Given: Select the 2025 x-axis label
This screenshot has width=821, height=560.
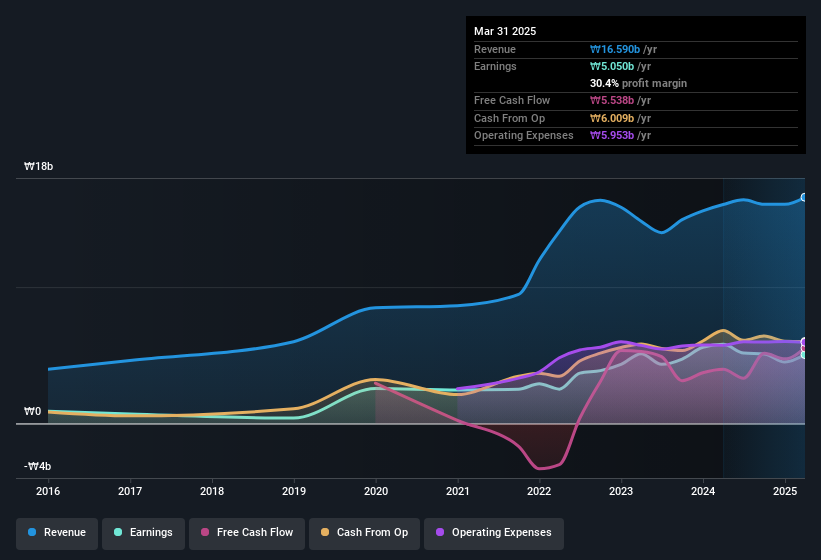Looking at the screenshot, I should click(x=785, y=491).
